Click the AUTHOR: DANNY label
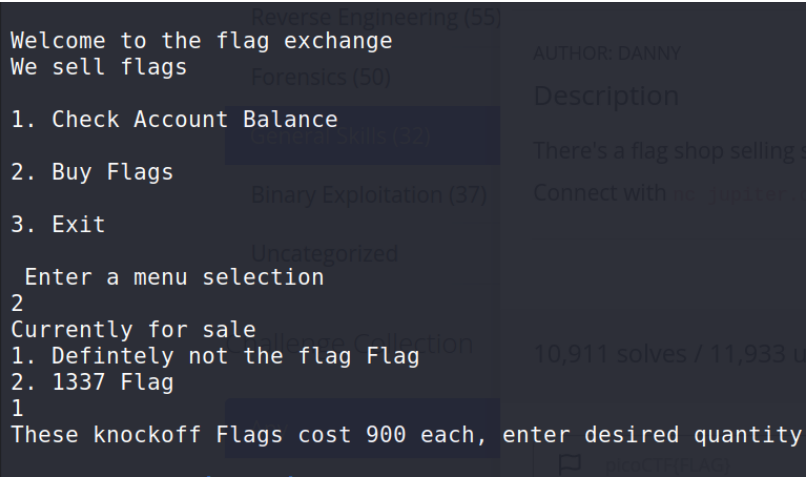Screen dimensions: 809x481 (592, 54)
